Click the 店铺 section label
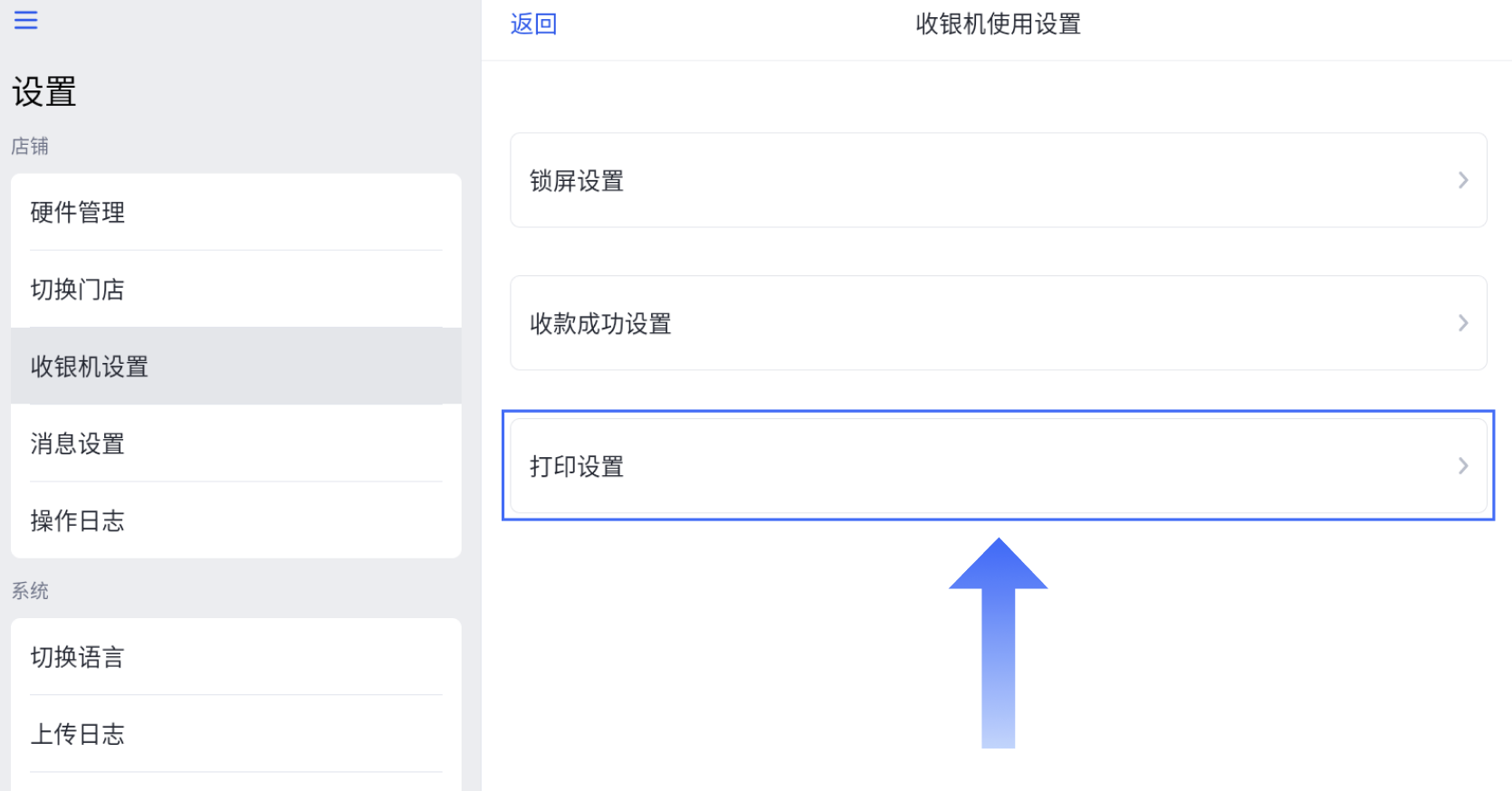This screenshot has width=1512, height=791. pyautogui.click(x=30, y=146)
